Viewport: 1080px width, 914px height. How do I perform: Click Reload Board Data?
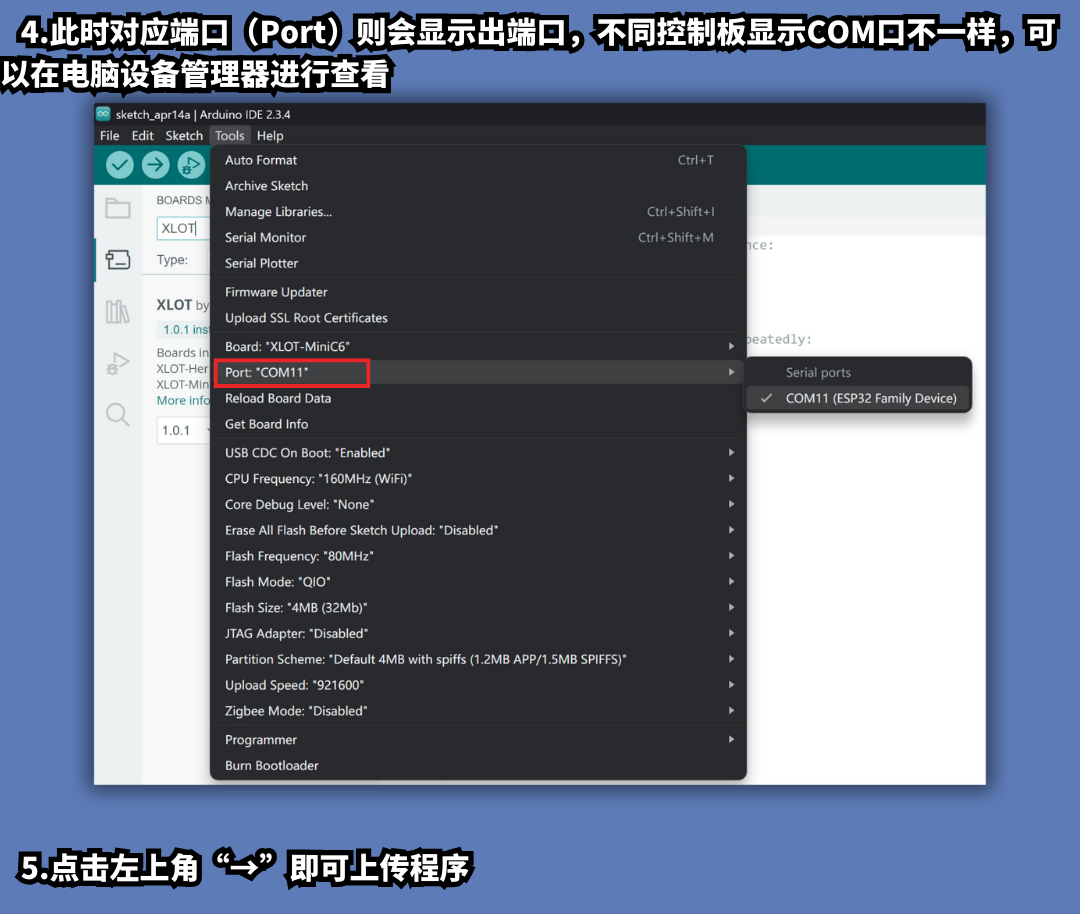pos(478,398)
